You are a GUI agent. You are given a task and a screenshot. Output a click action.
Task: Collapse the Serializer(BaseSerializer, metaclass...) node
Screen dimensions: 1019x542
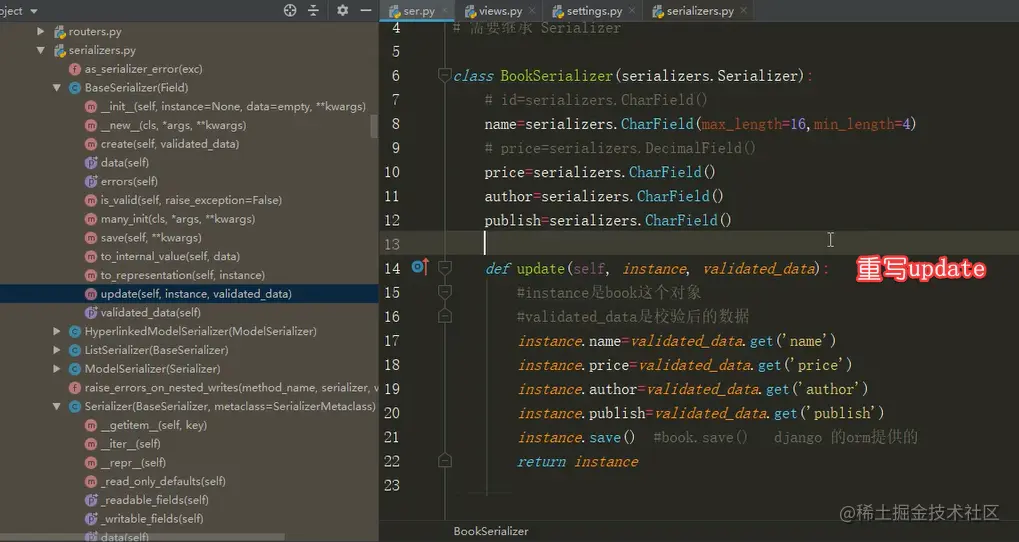click(x=57, y=406)
